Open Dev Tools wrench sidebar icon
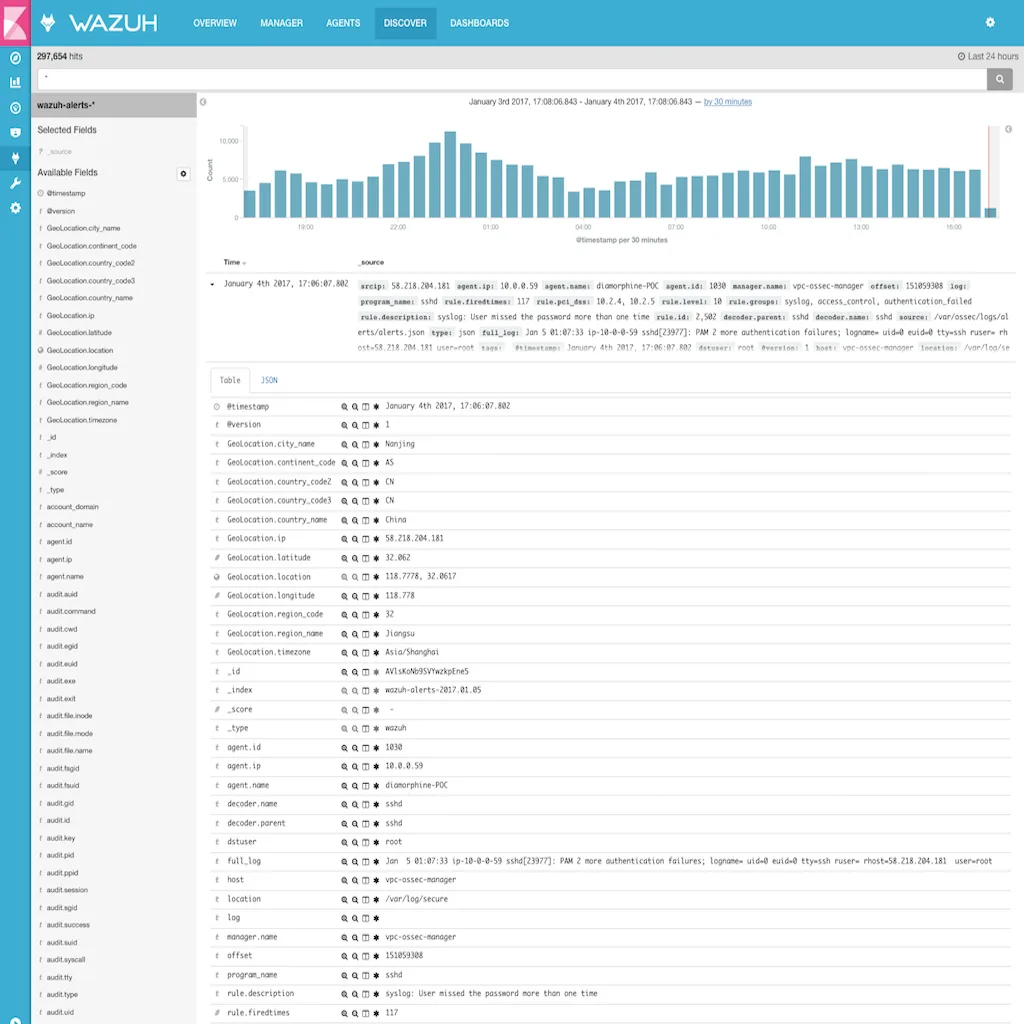 click(x=15, y=183)
